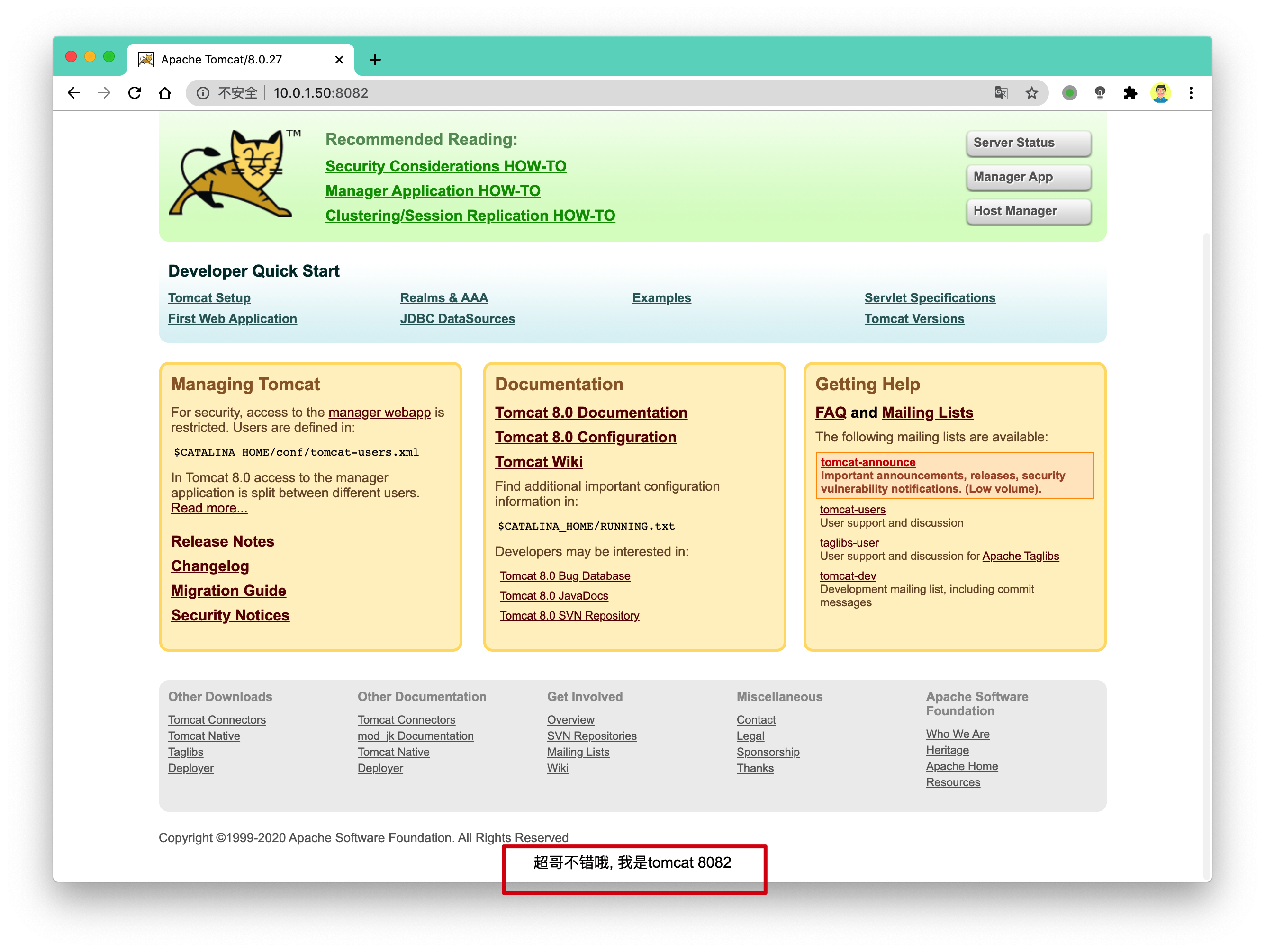View site info via the not-secure icon

point(202,93)
